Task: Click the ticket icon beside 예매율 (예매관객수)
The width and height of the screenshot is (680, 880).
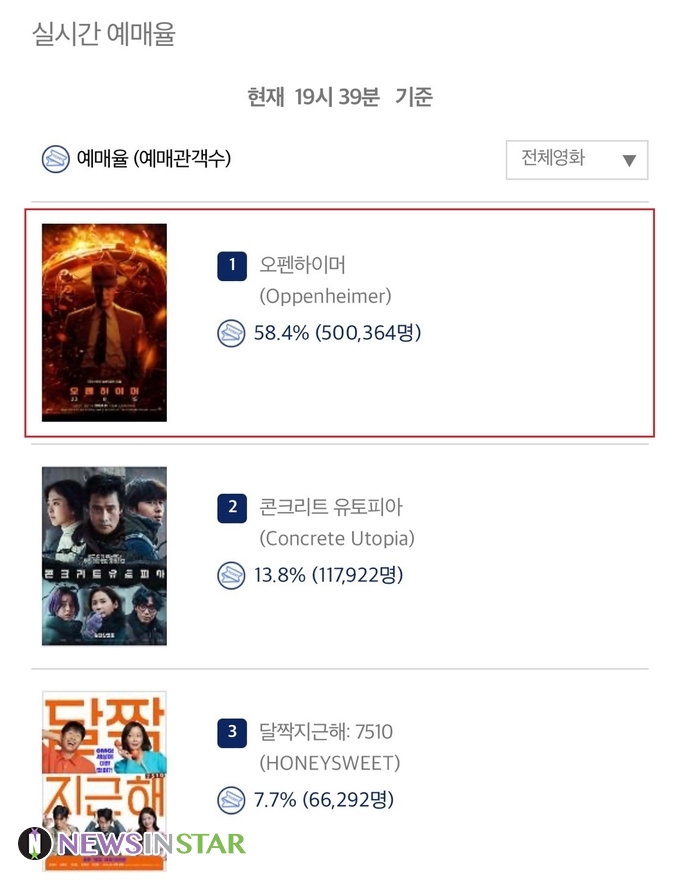Action: click(x=56, y=159)
